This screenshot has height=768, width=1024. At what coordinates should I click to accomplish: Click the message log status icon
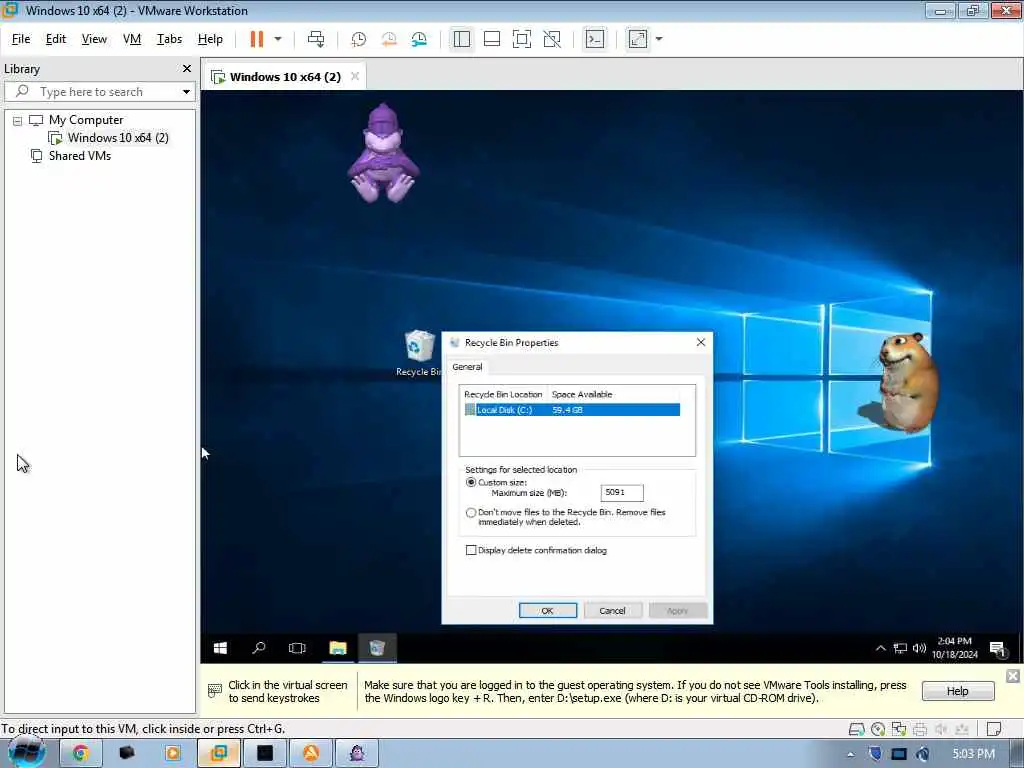994,729
